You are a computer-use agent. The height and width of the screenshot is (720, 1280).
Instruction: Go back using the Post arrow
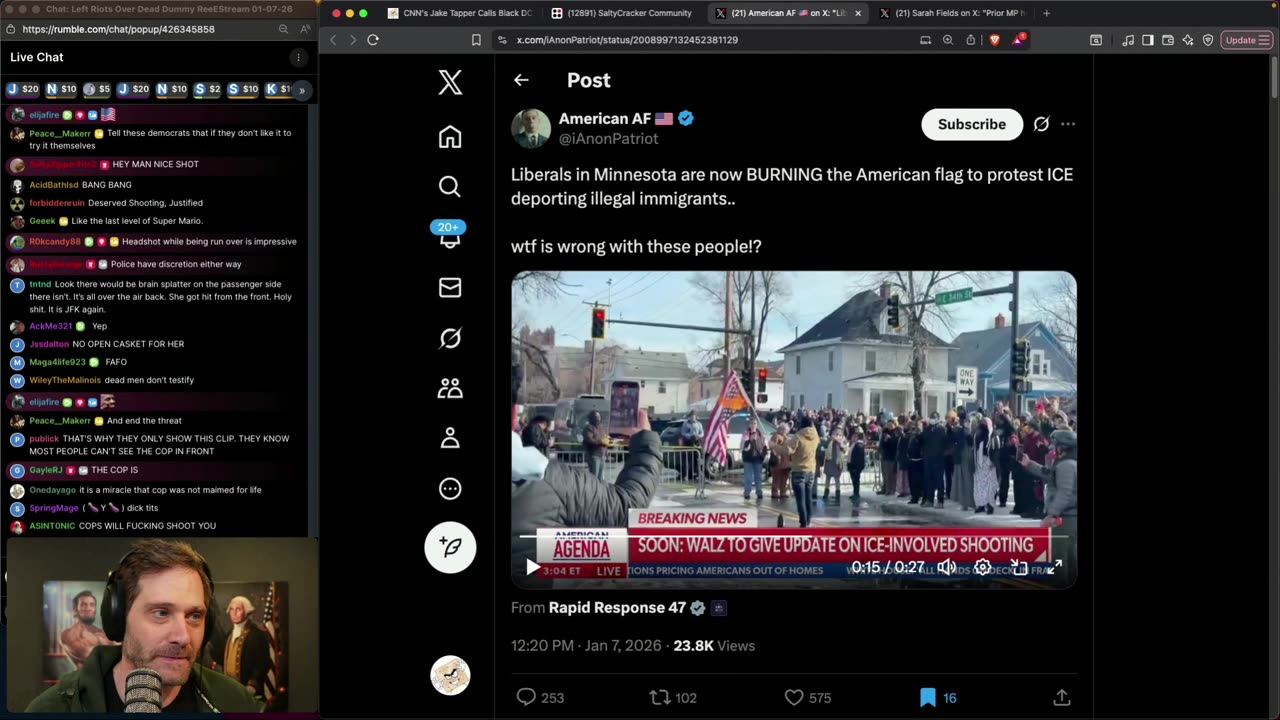pyautogui.click(x=521, y=80)
